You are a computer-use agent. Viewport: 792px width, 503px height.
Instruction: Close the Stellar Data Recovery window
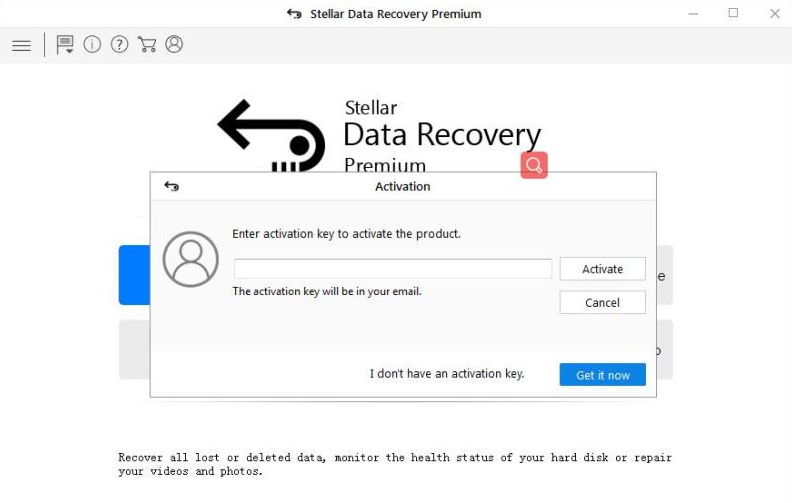[774, 14]
